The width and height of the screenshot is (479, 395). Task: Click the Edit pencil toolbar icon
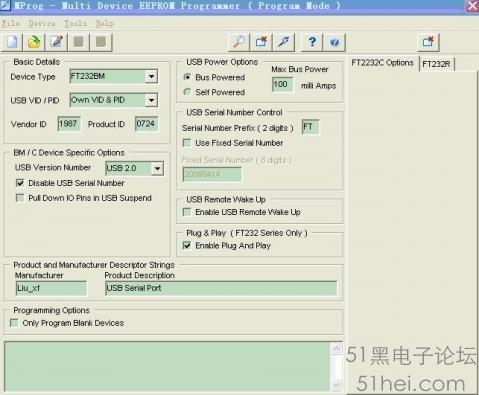pyautogui.click(x=56, y=42)
